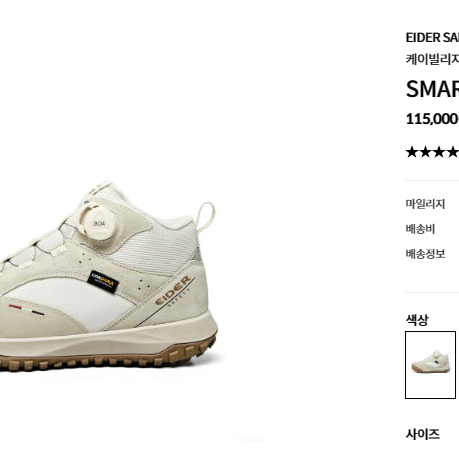Click the heel pull loop on the shoe
459x459 pixels.
coord(205,217)
